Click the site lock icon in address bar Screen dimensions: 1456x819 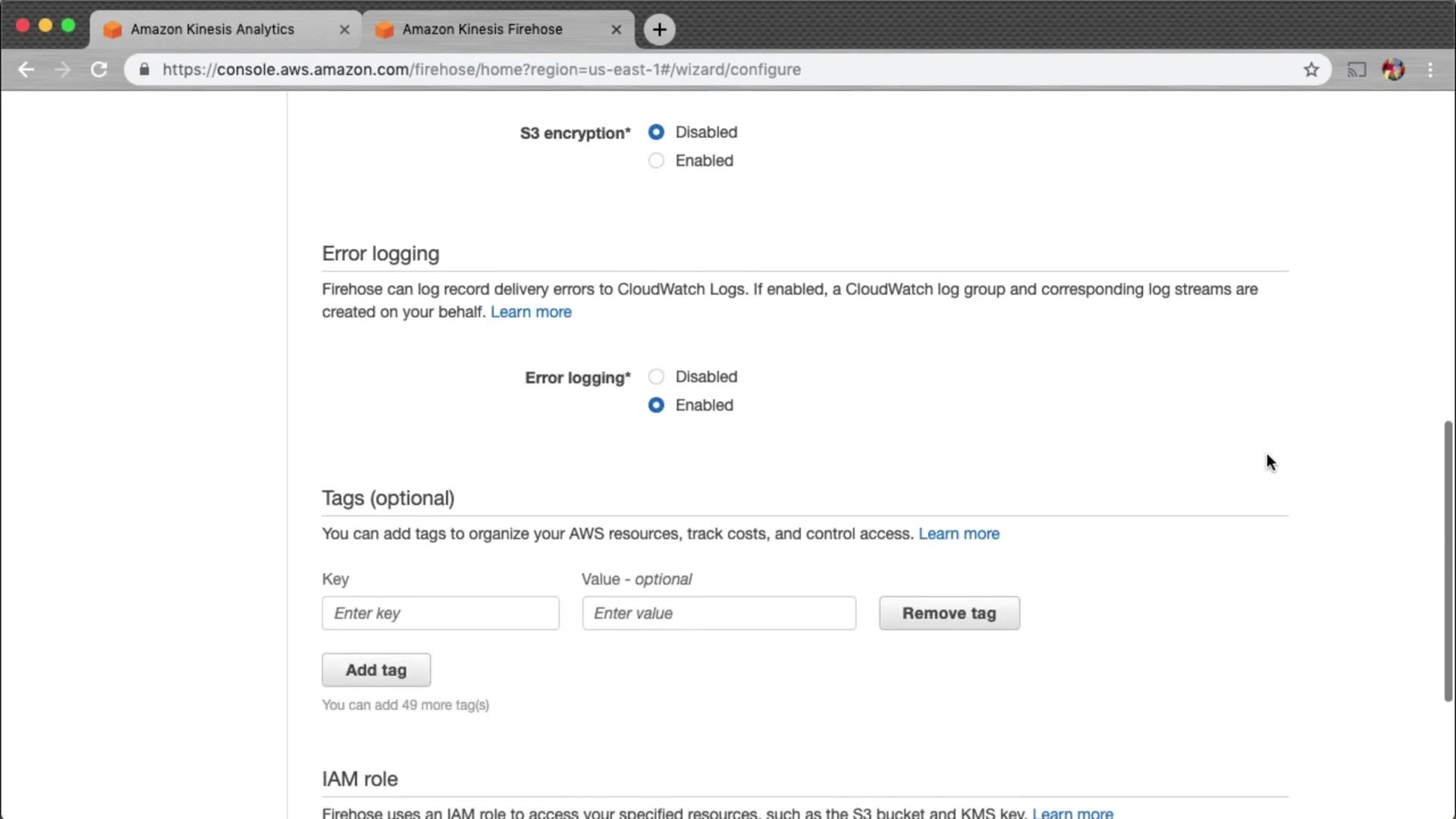[x=144, y=70]
